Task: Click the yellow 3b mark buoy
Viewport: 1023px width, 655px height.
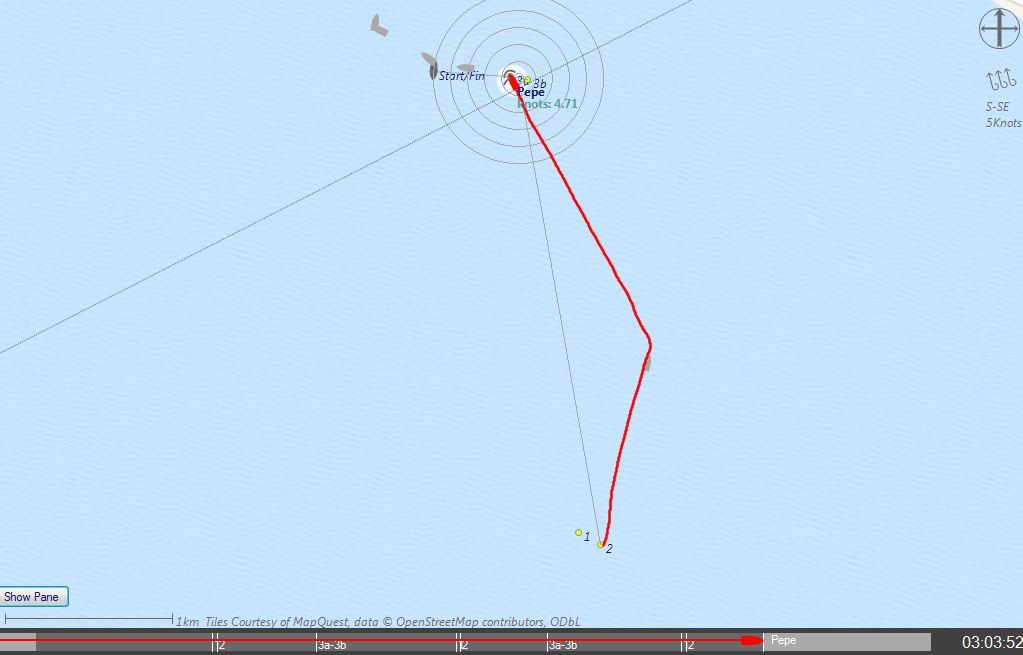Action: coord(527,80)
